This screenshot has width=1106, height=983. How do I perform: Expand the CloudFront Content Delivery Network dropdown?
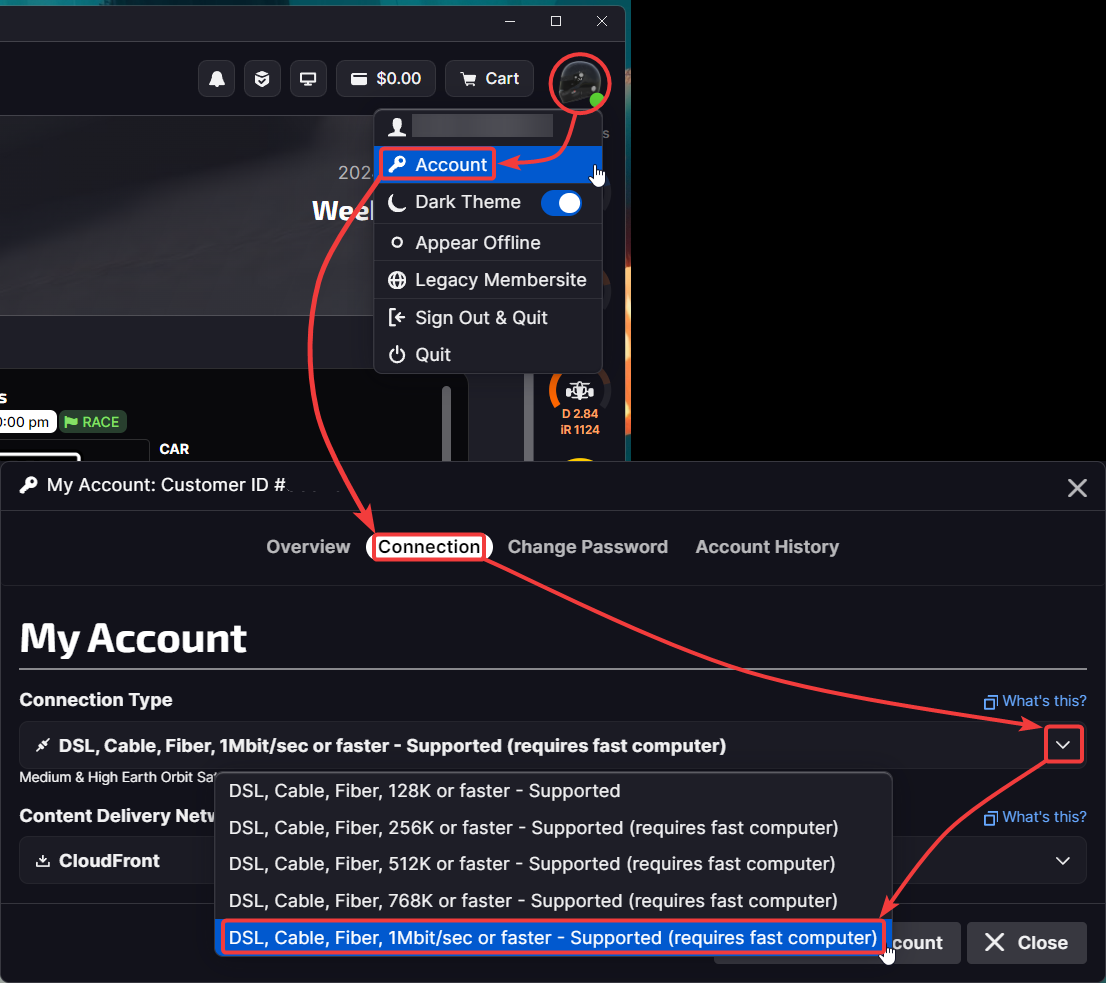[1062, 861]
